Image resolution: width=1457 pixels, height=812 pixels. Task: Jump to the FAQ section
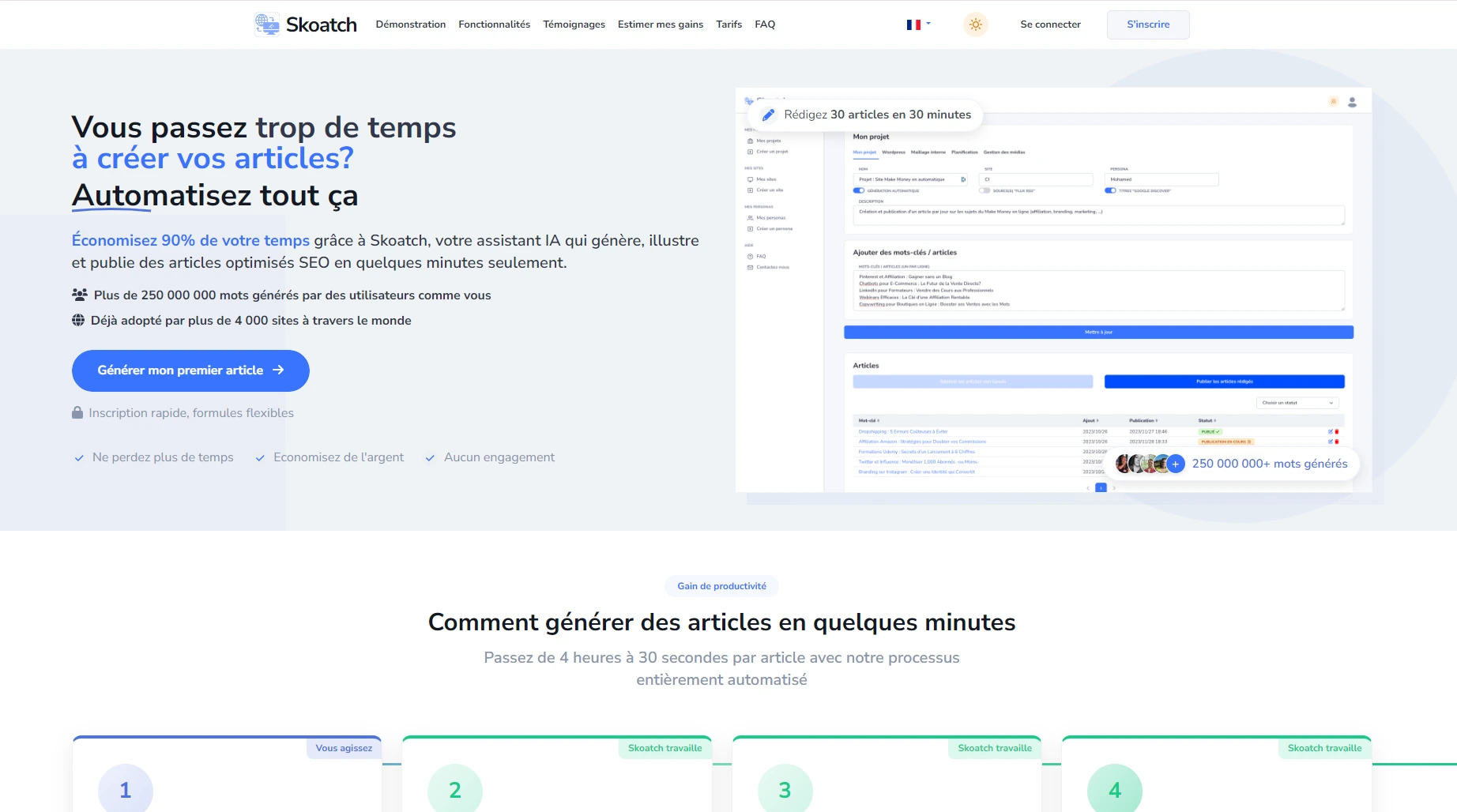click(x=764, y=24)
